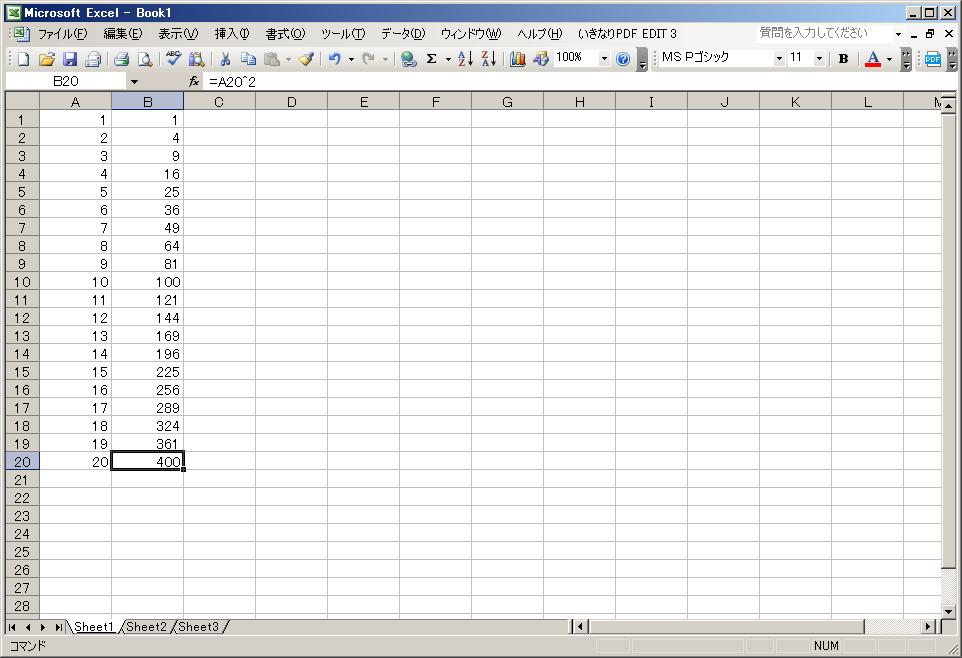Screen dimensions: 962x658
Task: Expand the Name Box dropdown arrow
Action: (135, 81)
